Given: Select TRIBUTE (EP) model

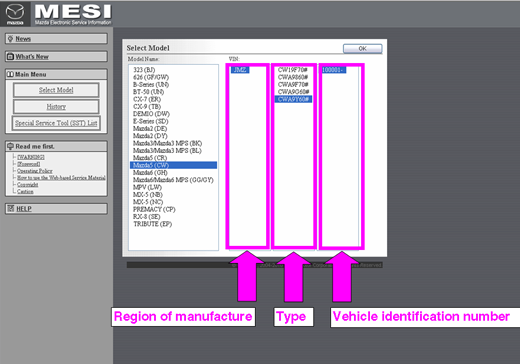Looking at the screenshot, I should coord(153,224).
